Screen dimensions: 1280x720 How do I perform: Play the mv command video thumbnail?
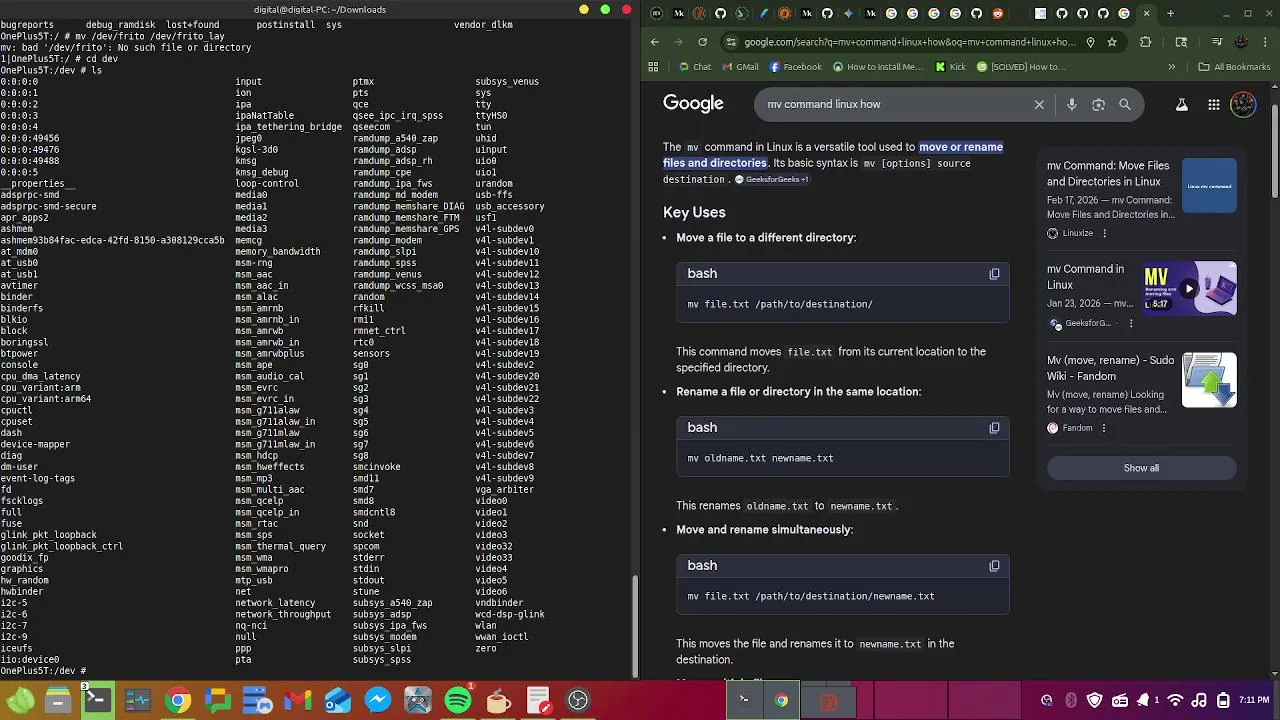[x=1189, y=289]
